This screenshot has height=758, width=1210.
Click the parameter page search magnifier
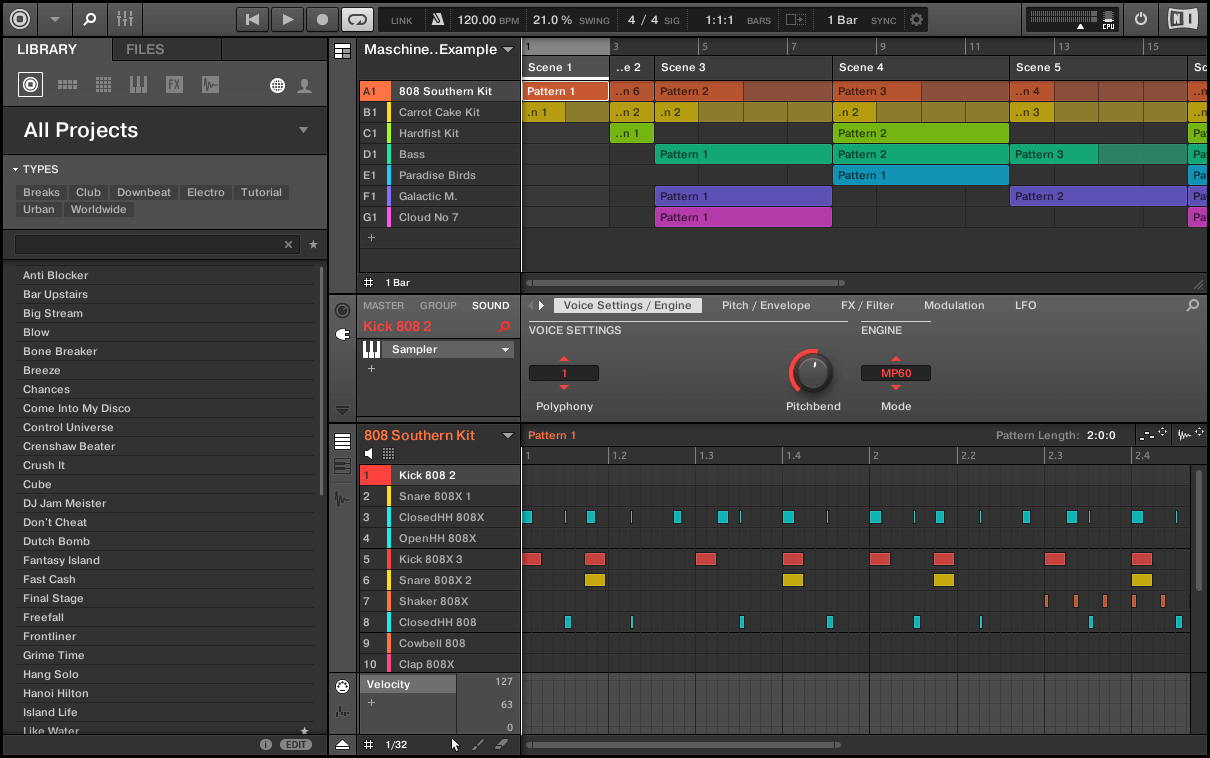[x=1192, y=306]
